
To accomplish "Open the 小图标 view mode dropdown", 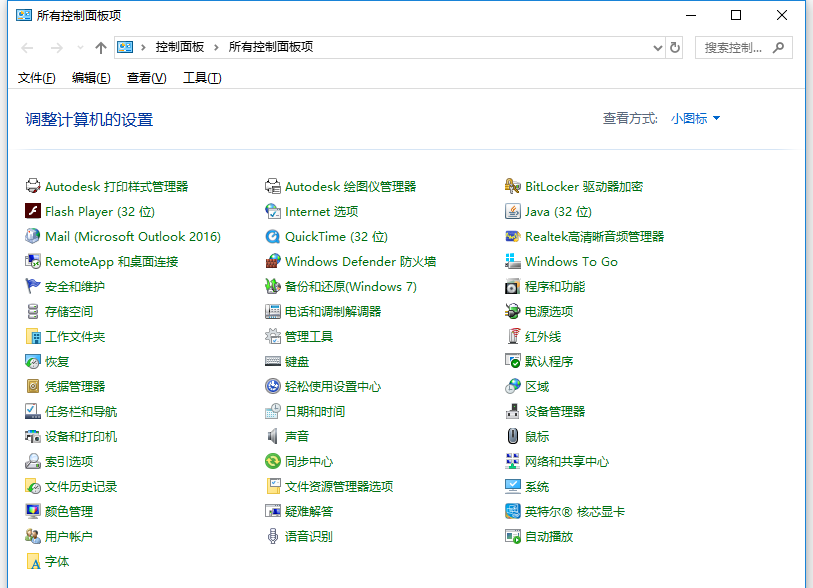I will pos(695,119).
